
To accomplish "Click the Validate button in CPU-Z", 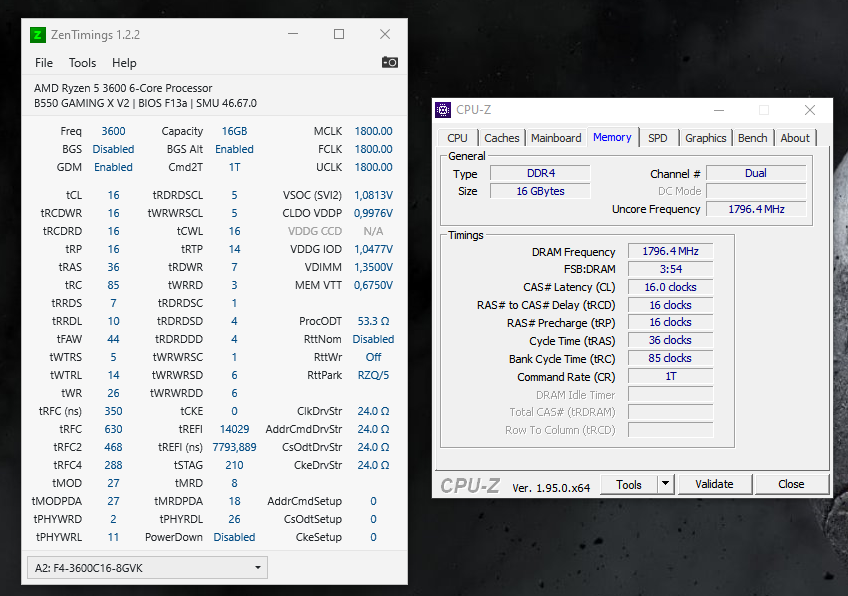I will click(x=714, y=484).
